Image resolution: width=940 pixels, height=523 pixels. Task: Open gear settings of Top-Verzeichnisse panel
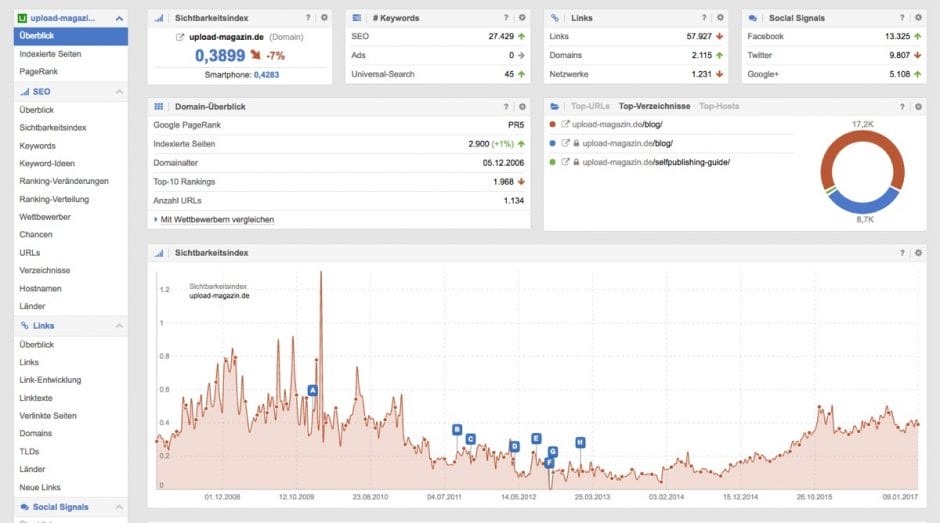click(x=919, y=106)
